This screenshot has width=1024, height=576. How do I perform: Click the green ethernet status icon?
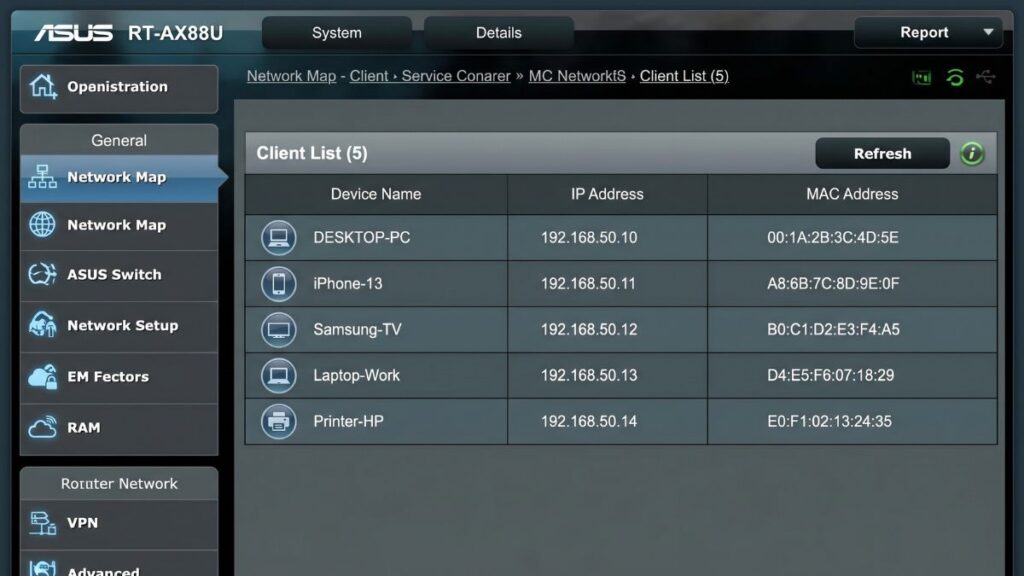(x=921, y=78)
